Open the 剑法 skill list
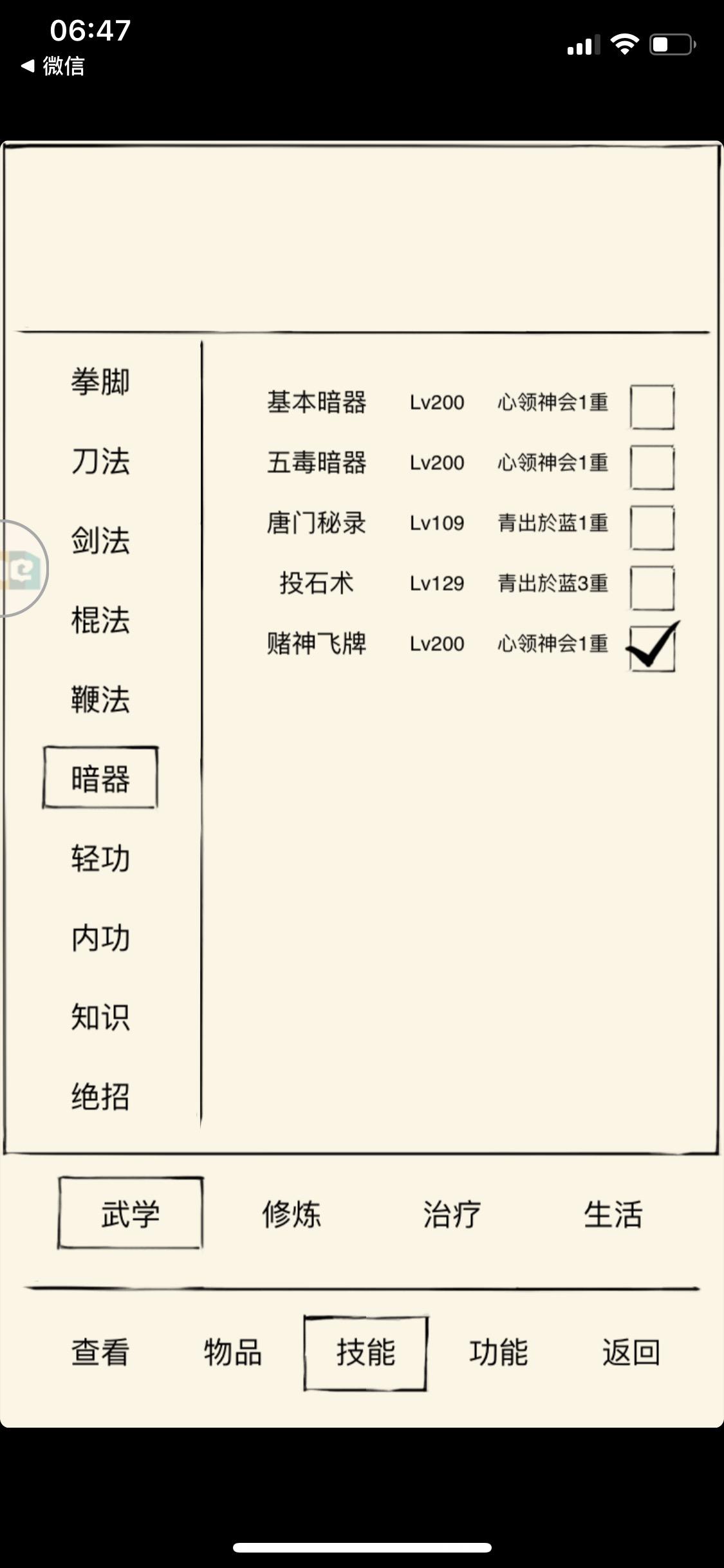 click(100, 540)
